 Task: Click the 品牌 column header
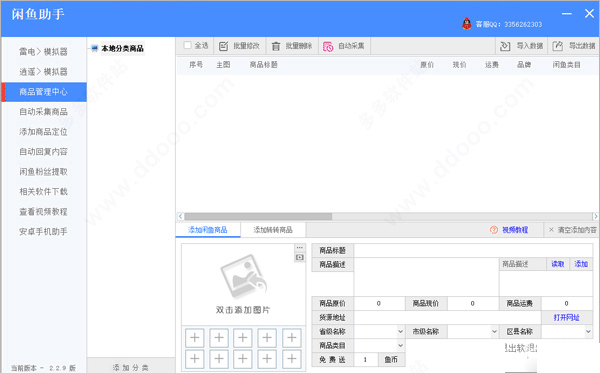(x=524, y=65)
